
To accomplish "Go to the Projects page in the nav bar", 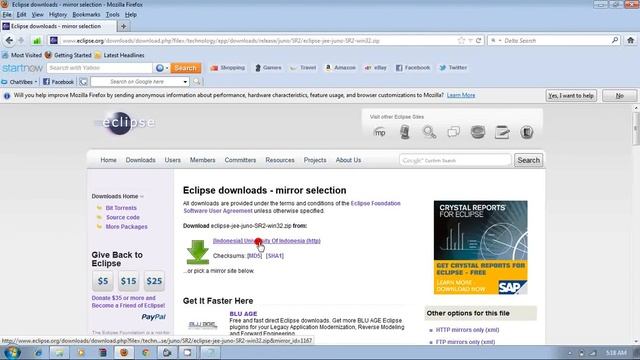I will (315, 160).
